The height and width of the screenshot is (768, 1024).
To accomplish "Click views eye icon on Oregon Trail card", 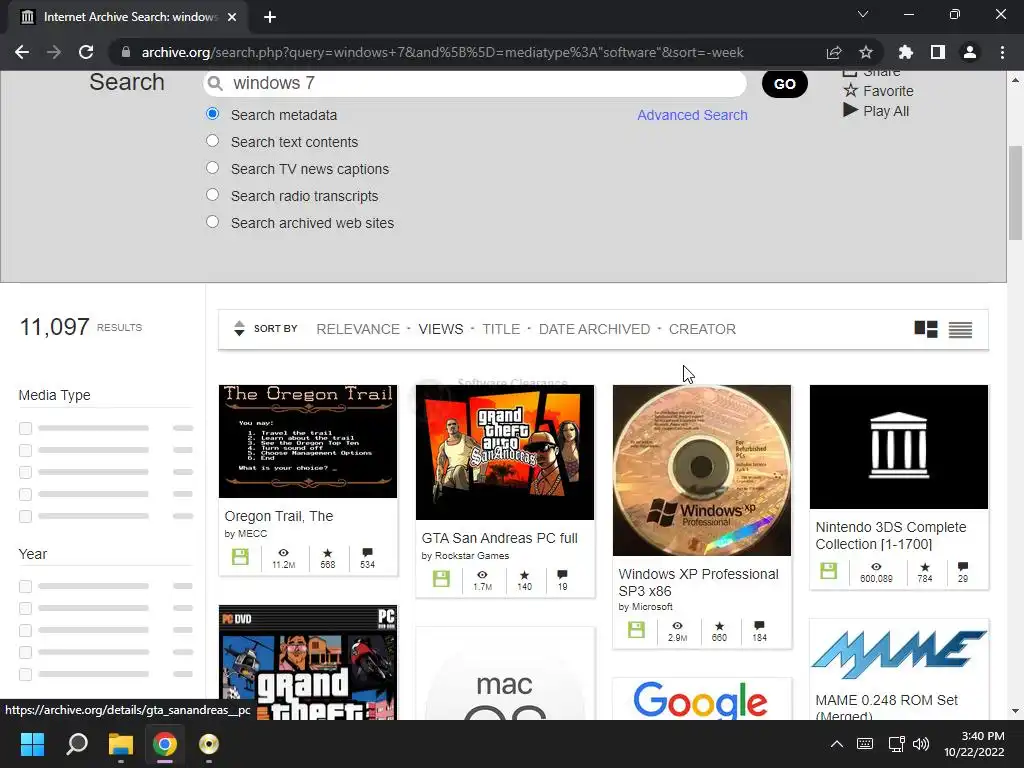I will pos(283,553).
